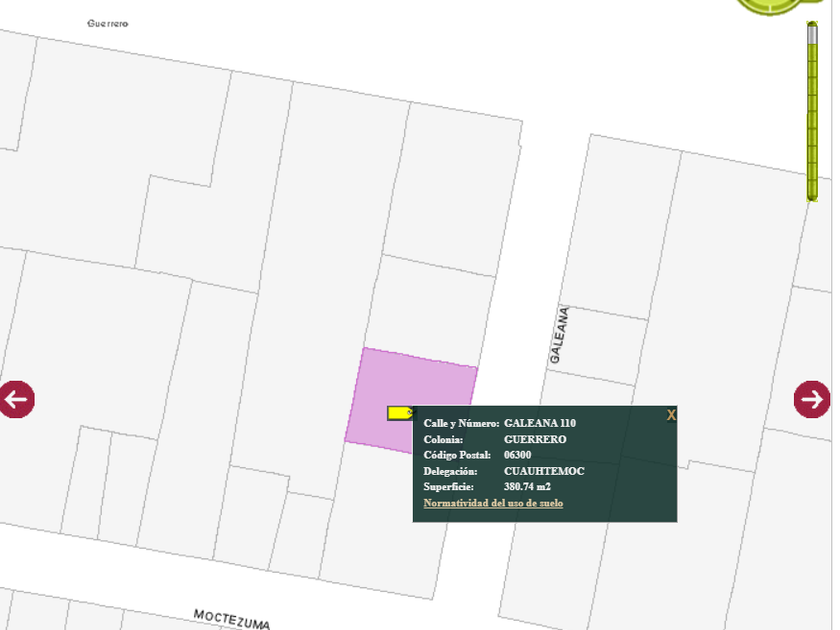The image size is (840, 630).
Task: Open the Normatividad del uso de suelo link
Action: [493, 503]
